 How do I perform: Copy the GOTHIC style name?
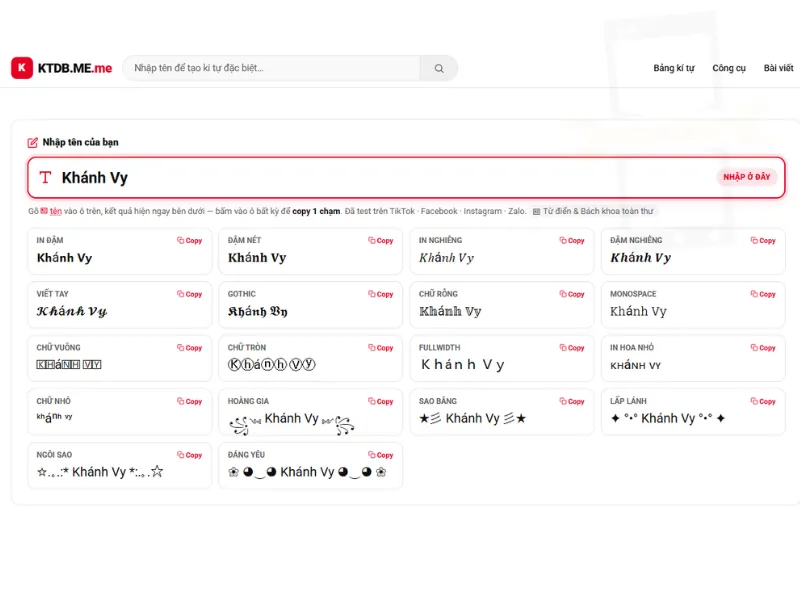(381, 294)
